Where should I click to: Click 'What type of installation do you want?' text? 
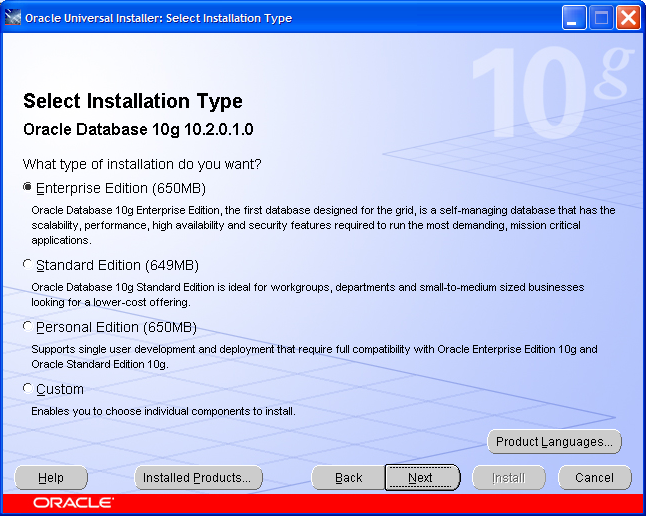[142, 164]
